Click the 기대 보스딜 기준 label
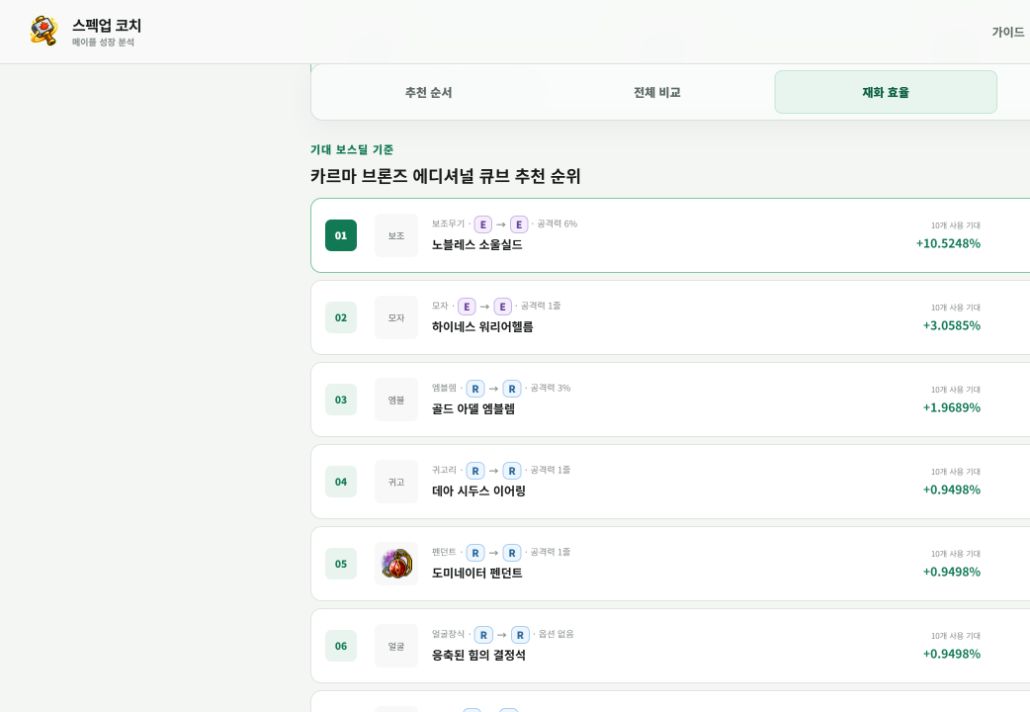This screenshot has width=1030, height=712. pyautogui.click(x=351, y=150)
